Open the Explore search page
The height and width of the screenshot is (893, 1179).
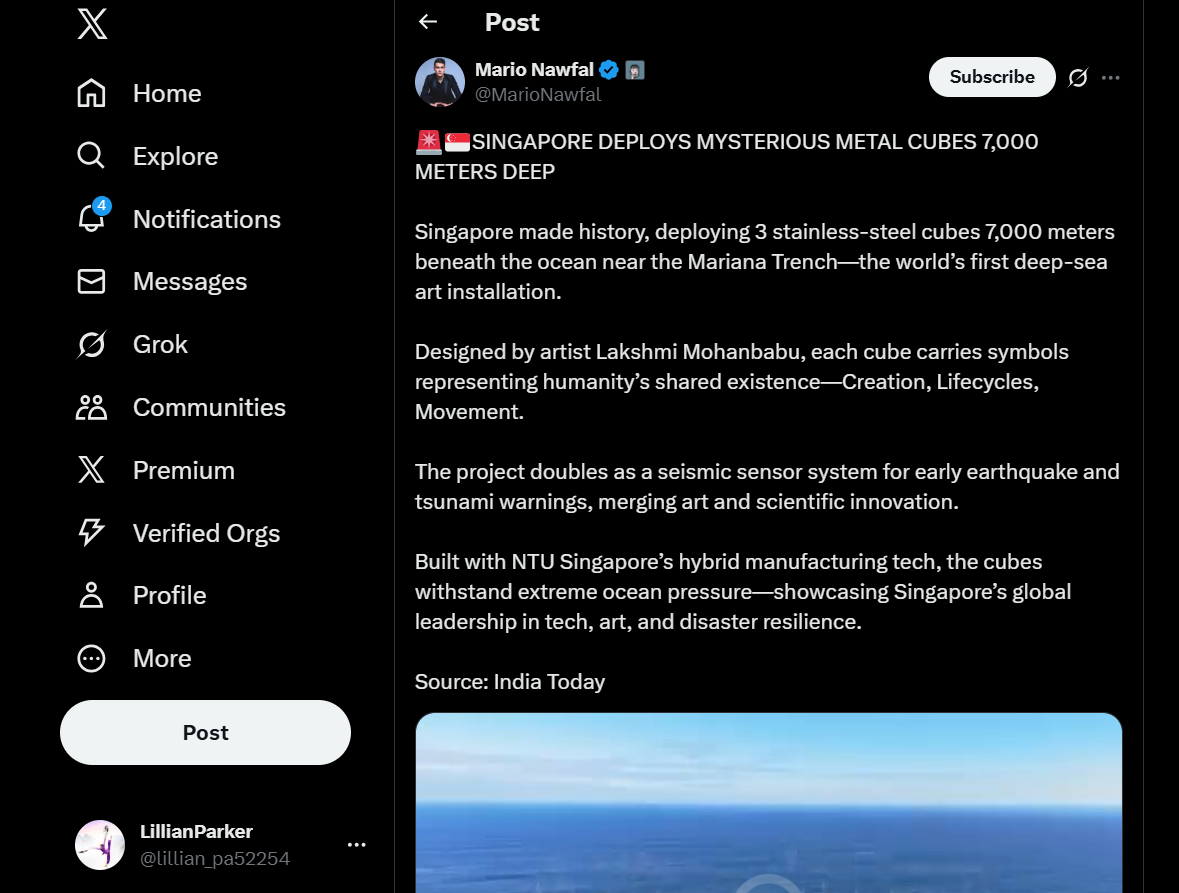pyautogui.click(x=147, y=156)
